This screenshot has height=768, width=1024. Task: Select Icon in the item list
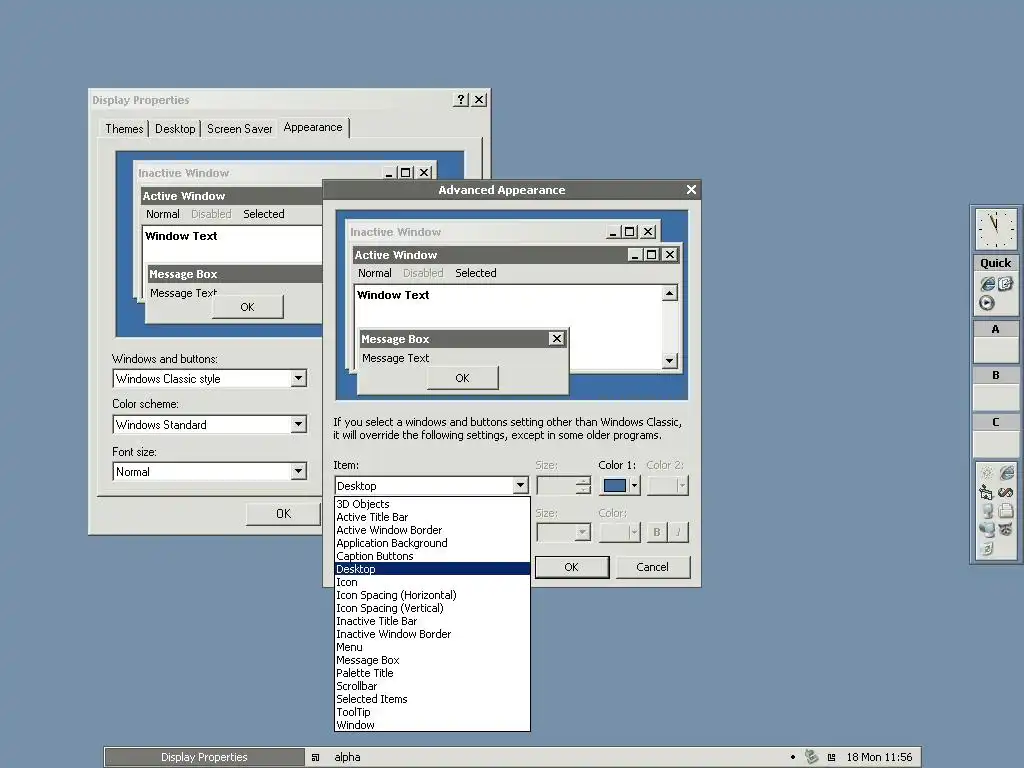(432, 583)
